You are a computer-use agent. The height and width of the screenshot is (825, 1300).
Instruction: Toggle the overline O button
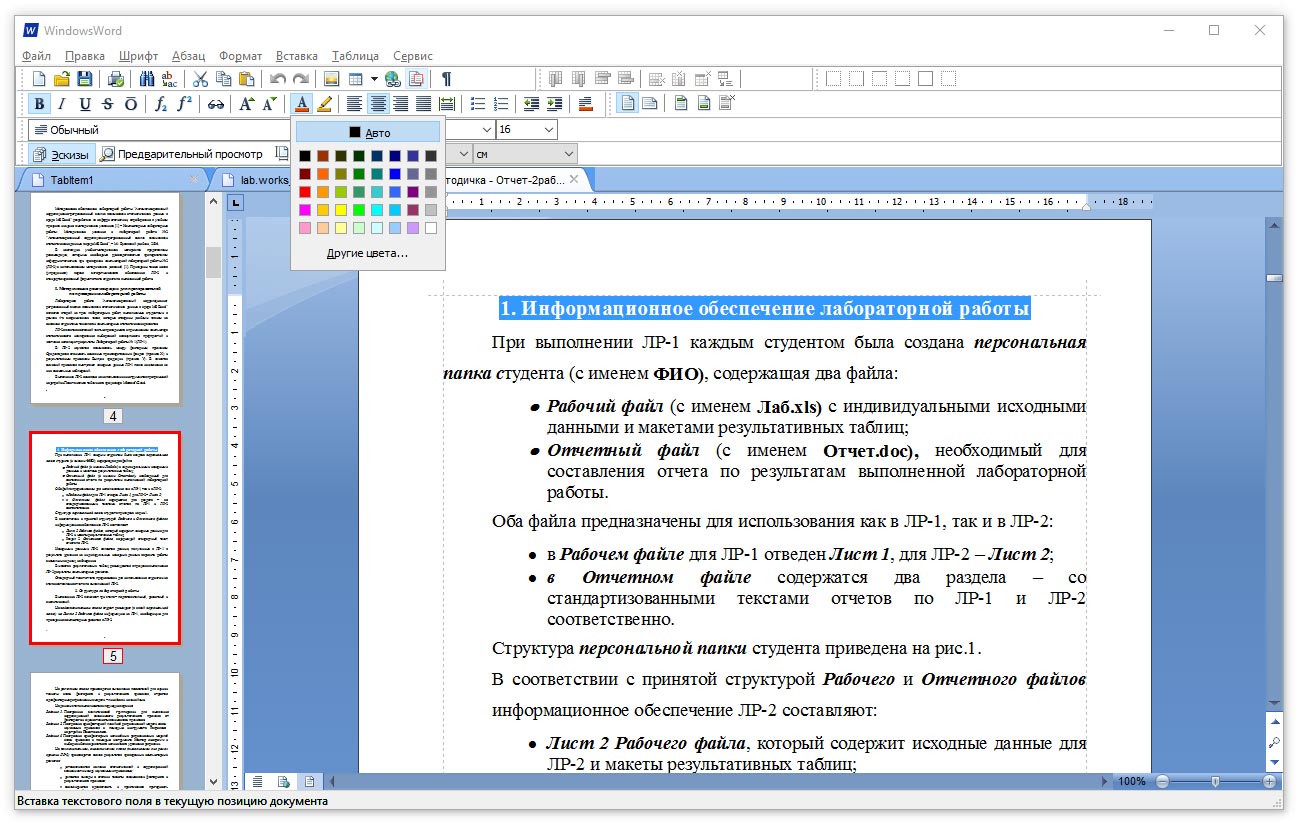(x=130, y=104)
